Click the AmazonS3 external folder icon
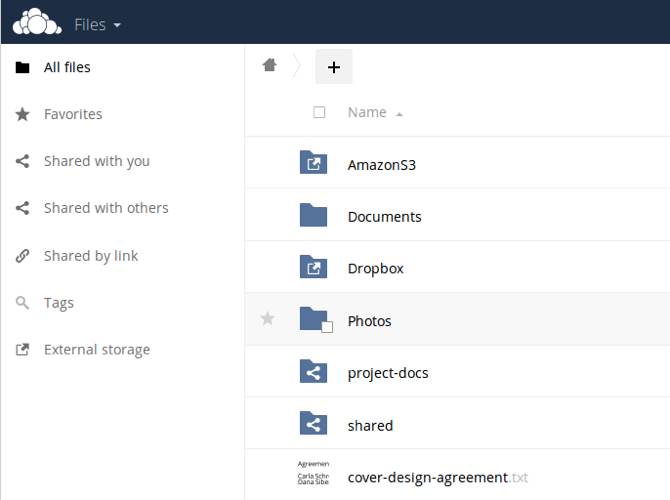Screen dimensions: 670x500 tap(313, 162)
